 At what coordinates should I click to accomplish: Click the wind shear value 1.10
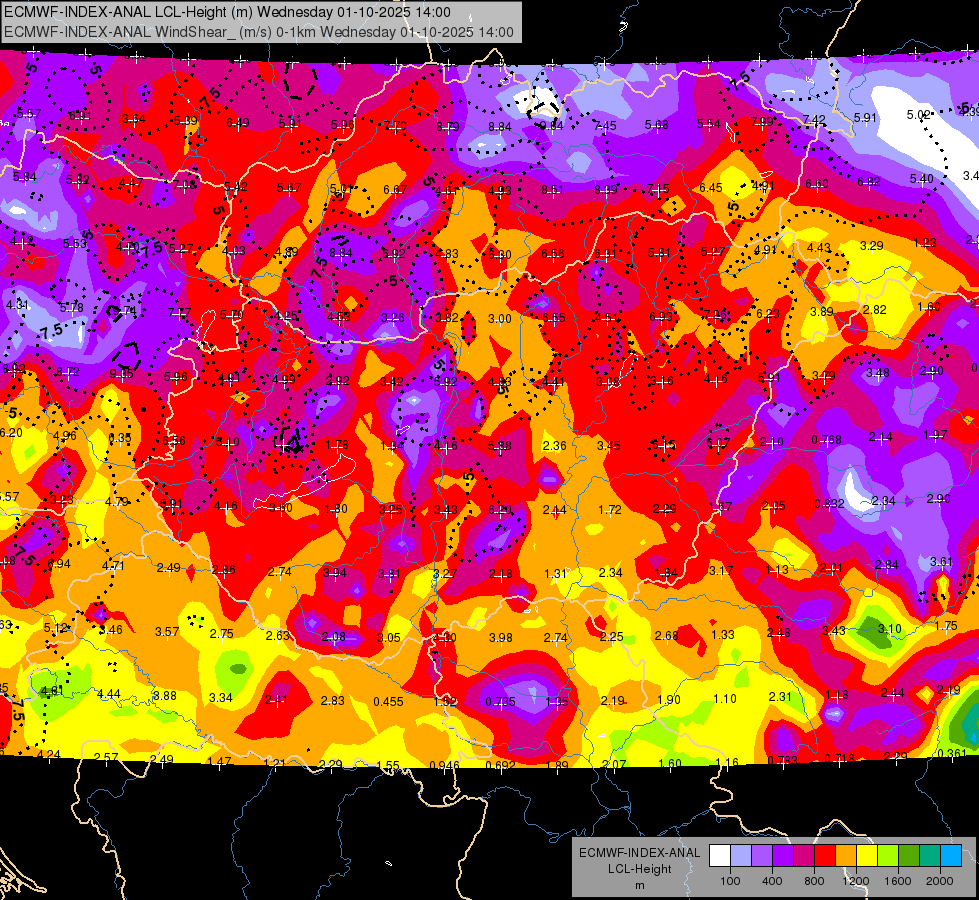point(725,699)
